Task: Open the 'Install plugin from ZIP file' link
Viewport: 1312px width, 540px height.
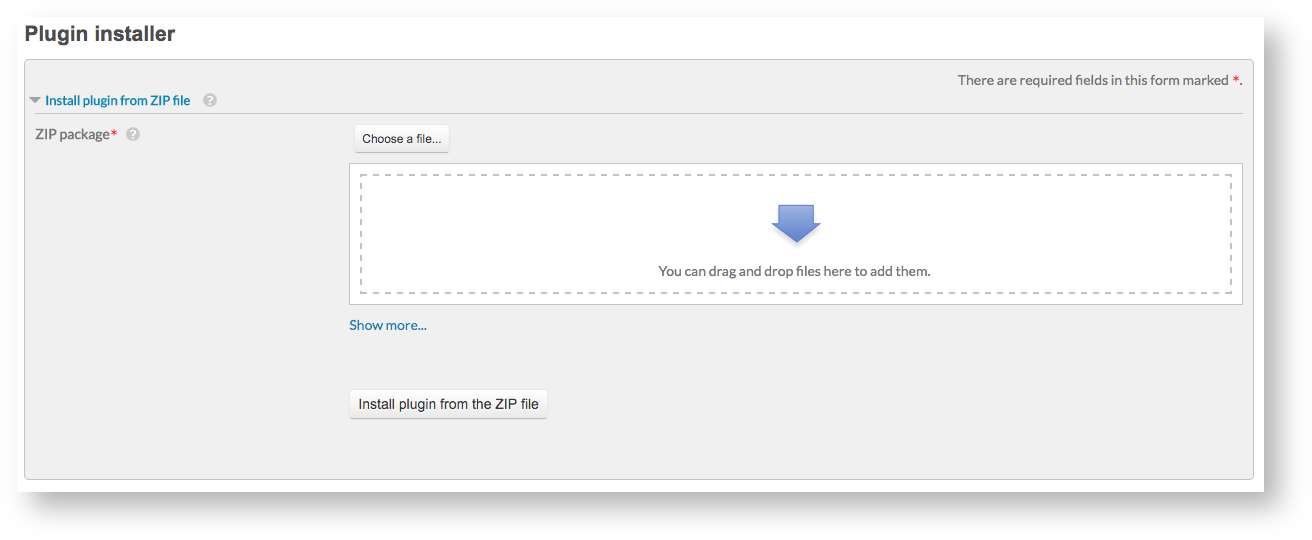Action: (x=117, y=101)
